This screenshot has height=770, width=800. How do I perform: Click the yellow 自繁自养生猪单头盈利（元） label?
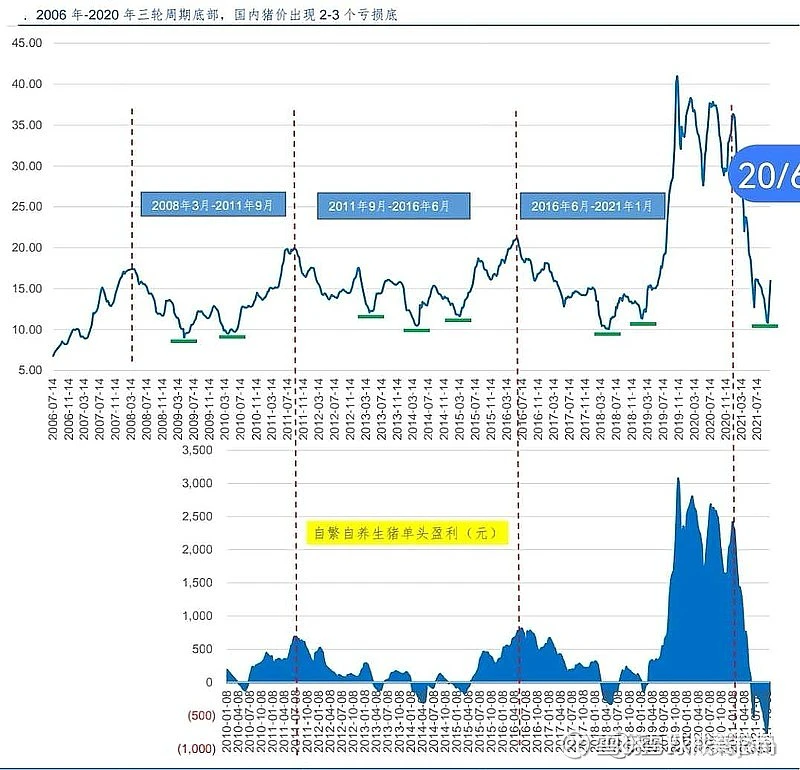[407, 533]
